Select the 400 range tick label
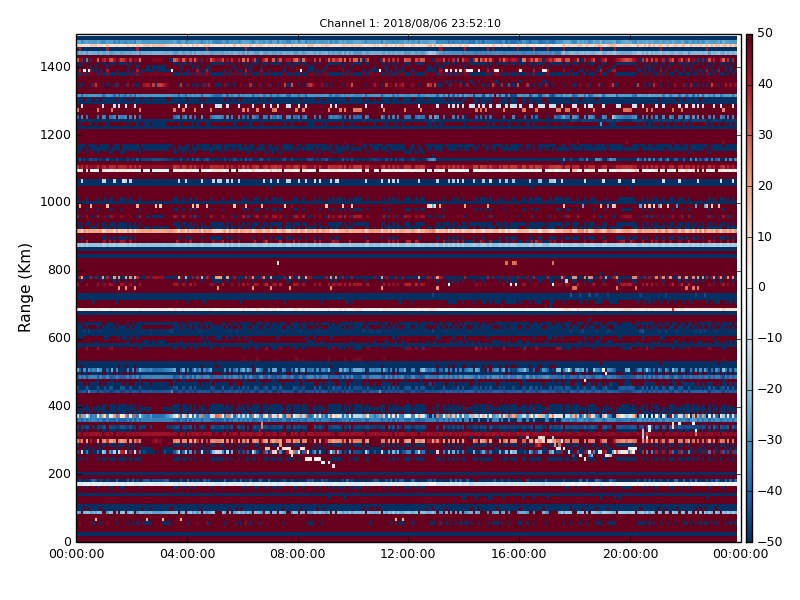The image size is (800, 600). tap(59, 406)
